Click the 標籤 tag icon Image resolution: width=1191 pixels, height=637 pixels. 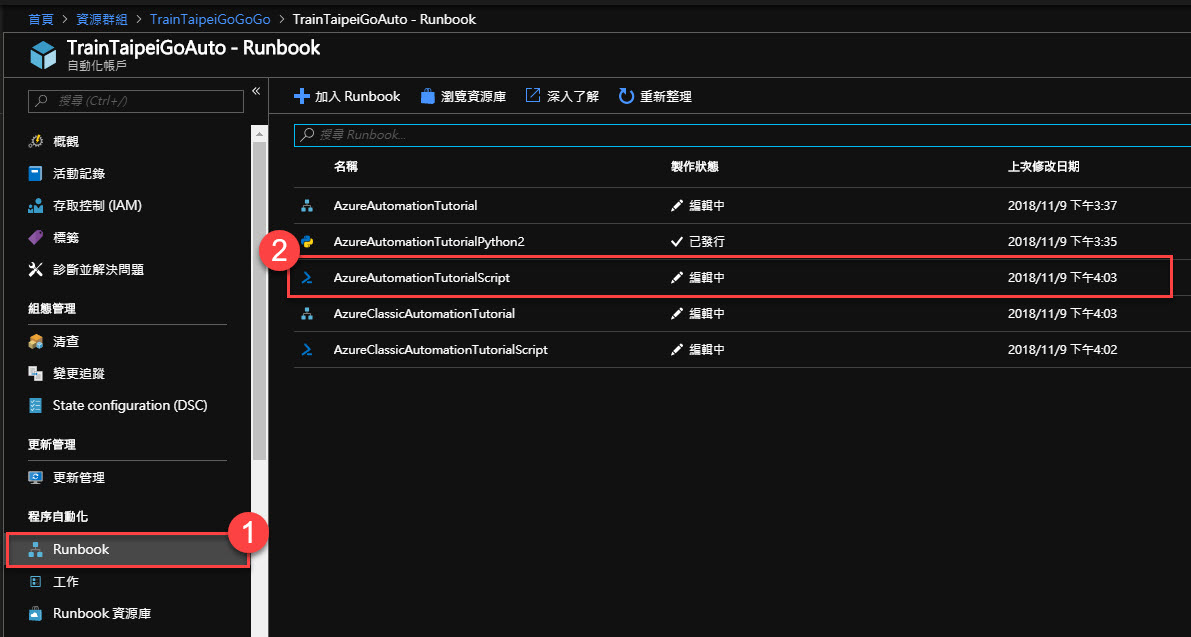click(x=36, y=238)
